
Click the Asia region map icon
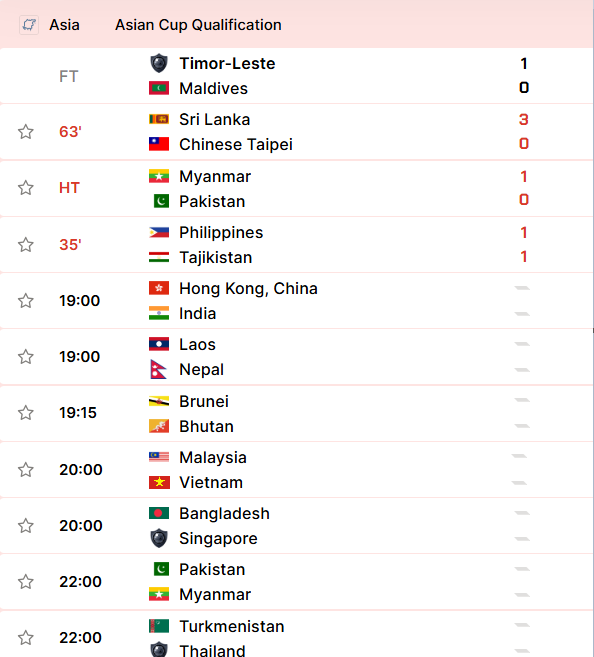click(x=29, y=25)
